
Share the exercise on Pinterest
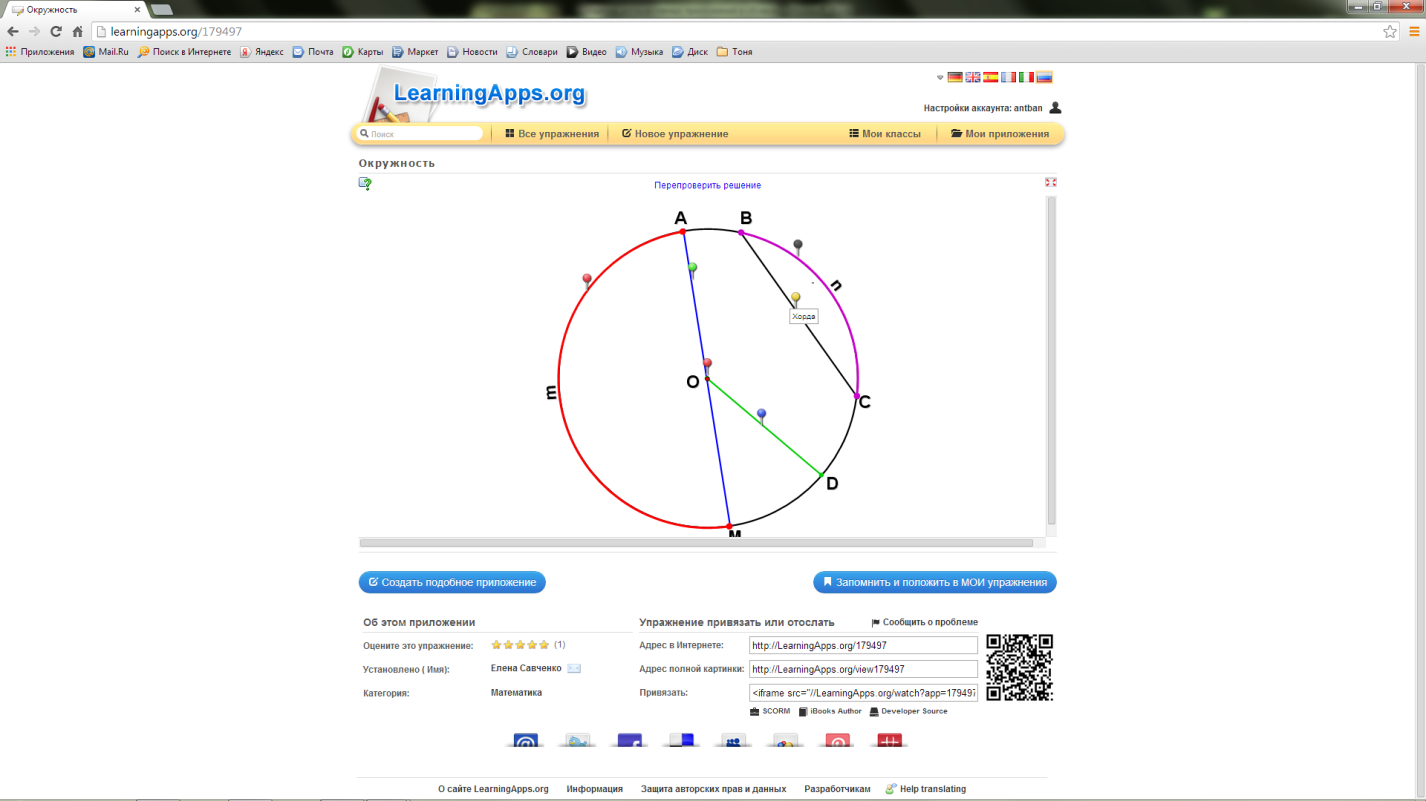pos(837,740)
